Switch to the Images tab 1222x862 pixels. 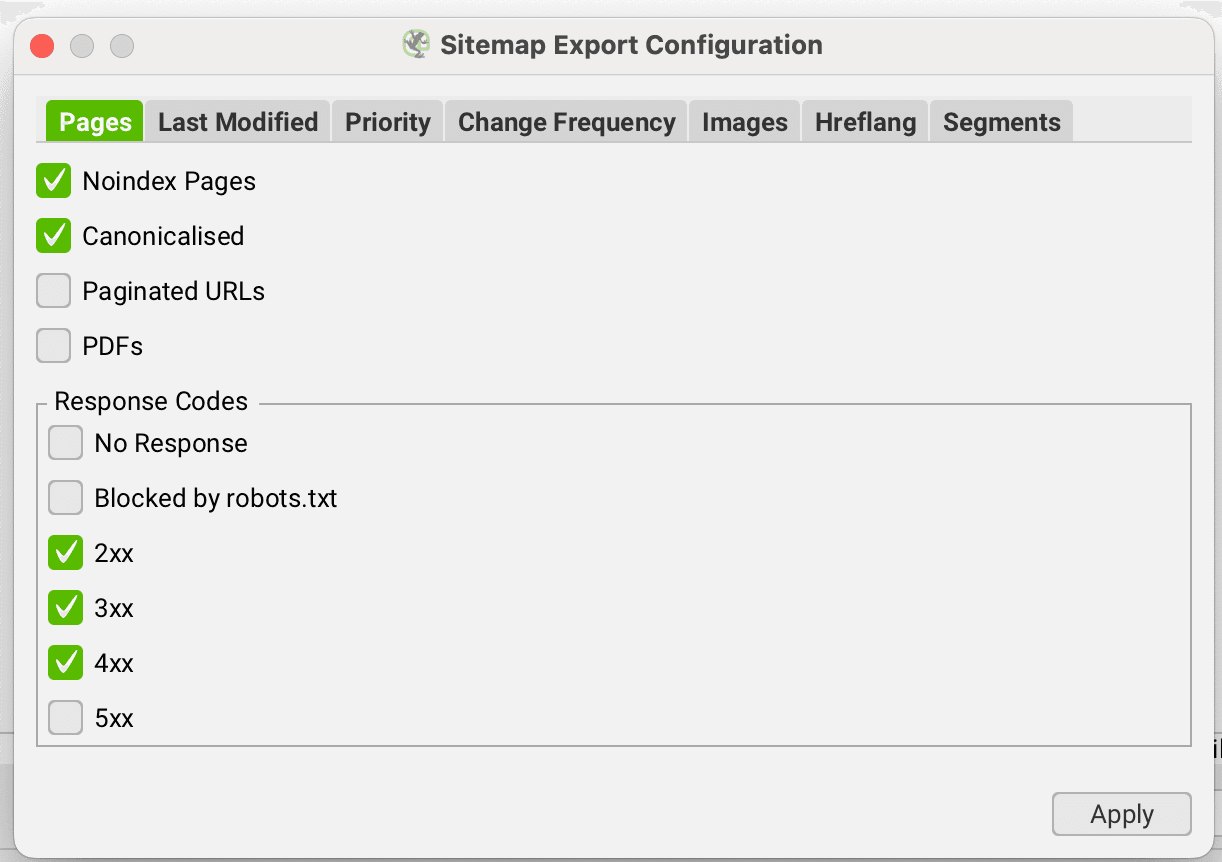[x=744, y=121]
